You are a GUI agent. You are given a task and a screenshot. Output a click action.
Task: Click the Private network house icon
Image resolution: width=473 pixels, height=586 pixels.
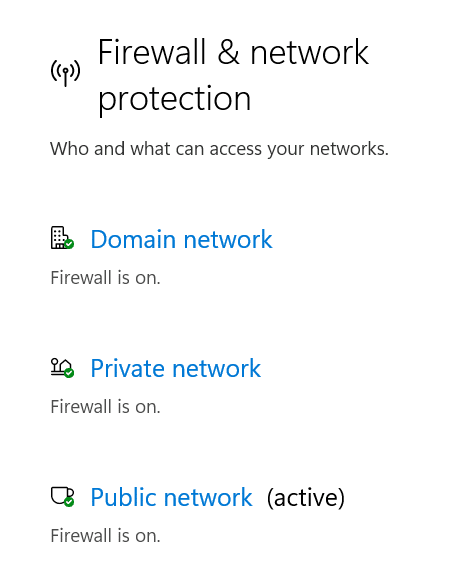point(62,367)
